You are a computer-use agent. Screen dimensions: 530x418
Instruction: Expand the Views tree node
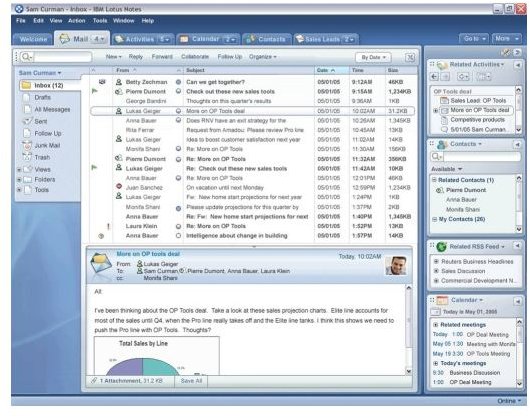[x=19, y=170]
